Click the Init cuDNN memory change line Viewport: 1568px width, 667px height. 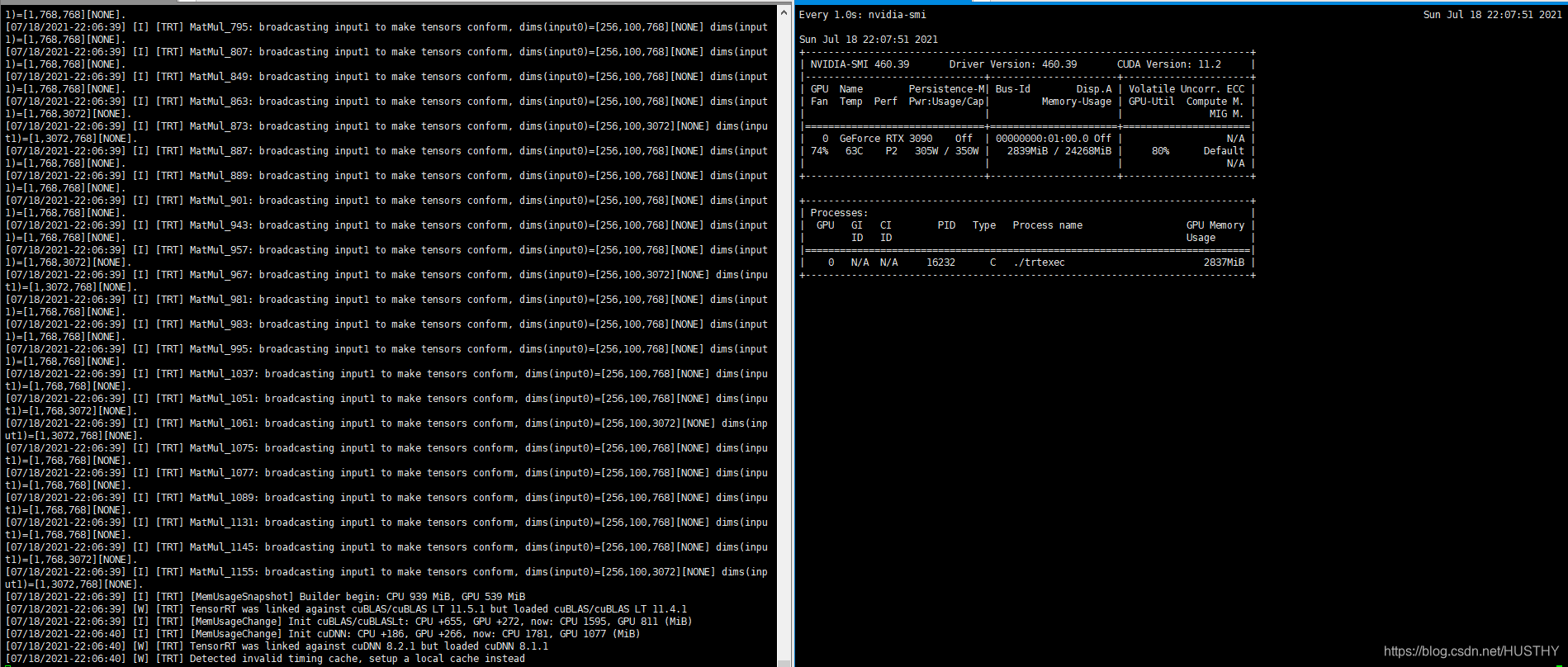[x=323, y=634]
